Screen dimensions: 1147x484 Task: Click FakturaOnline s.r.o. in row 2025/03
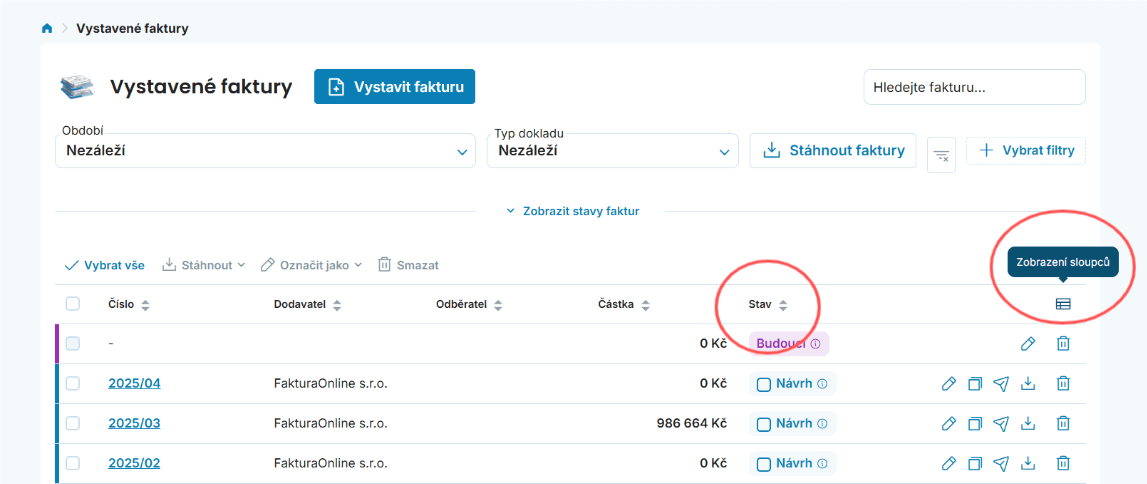point(330,423)
